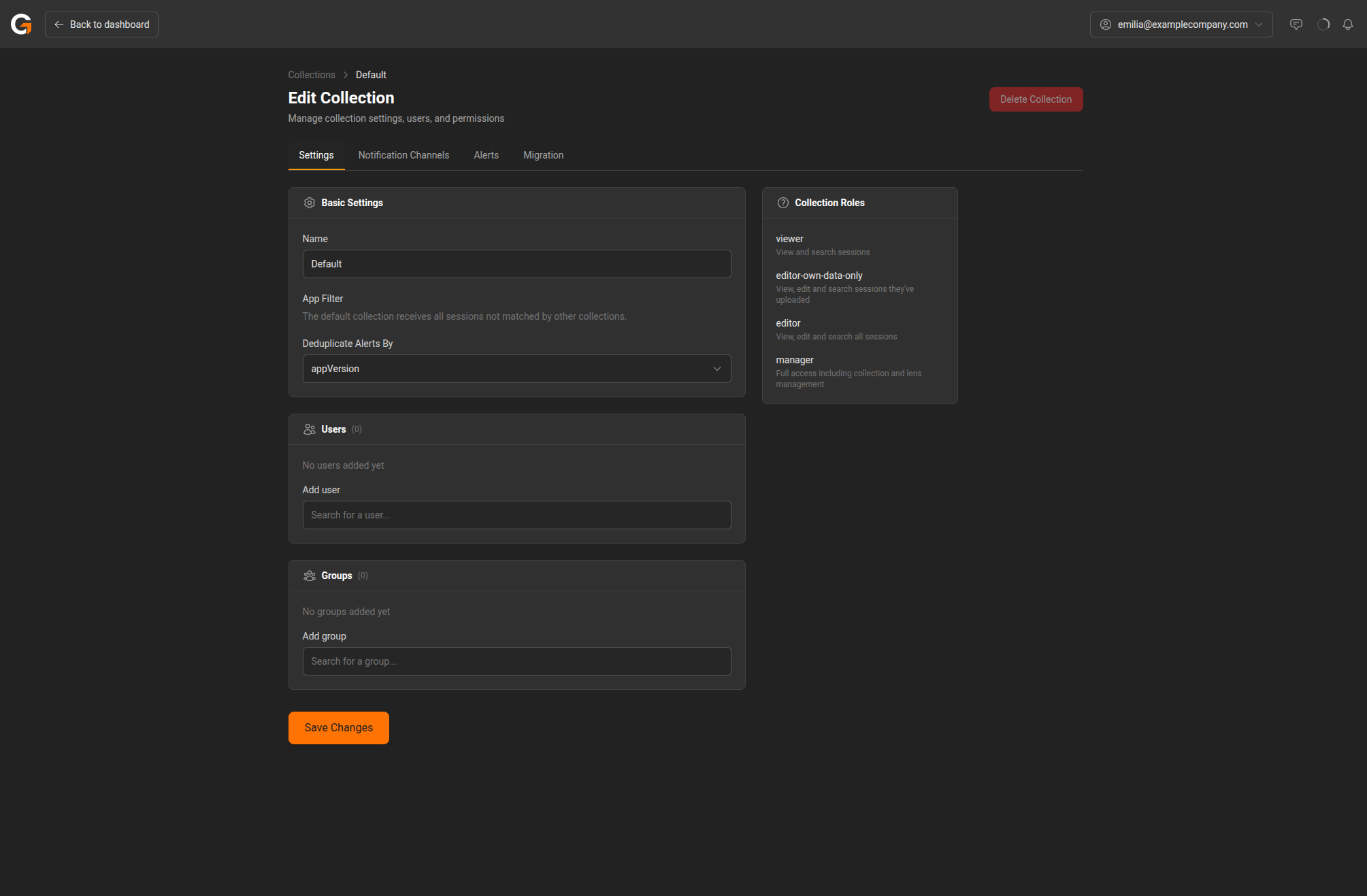Screen dimensions: 1367x896
Task: Click the Users section people icon
Action: pos(309,429)
